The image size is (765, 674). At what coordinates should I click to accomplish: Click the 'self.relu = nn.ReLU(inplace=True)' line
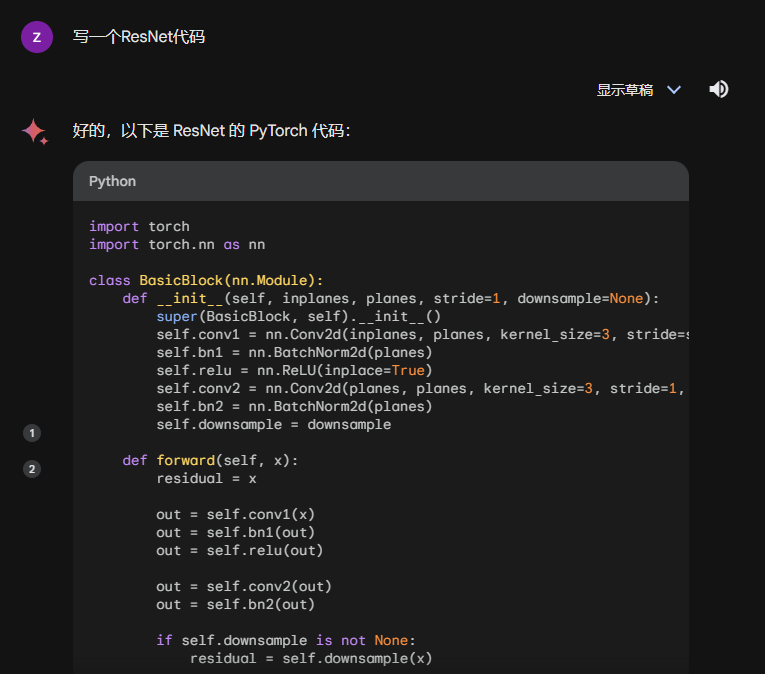pos(294,370)
